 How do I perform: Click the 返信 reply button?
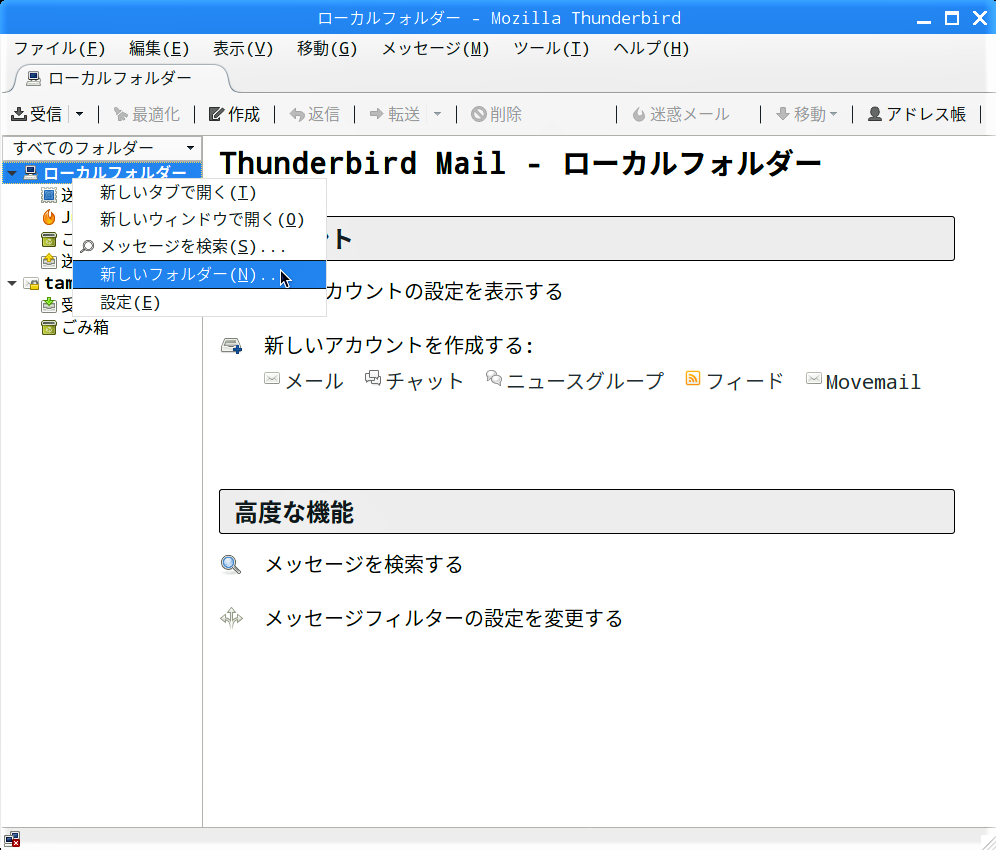(314, 114)
